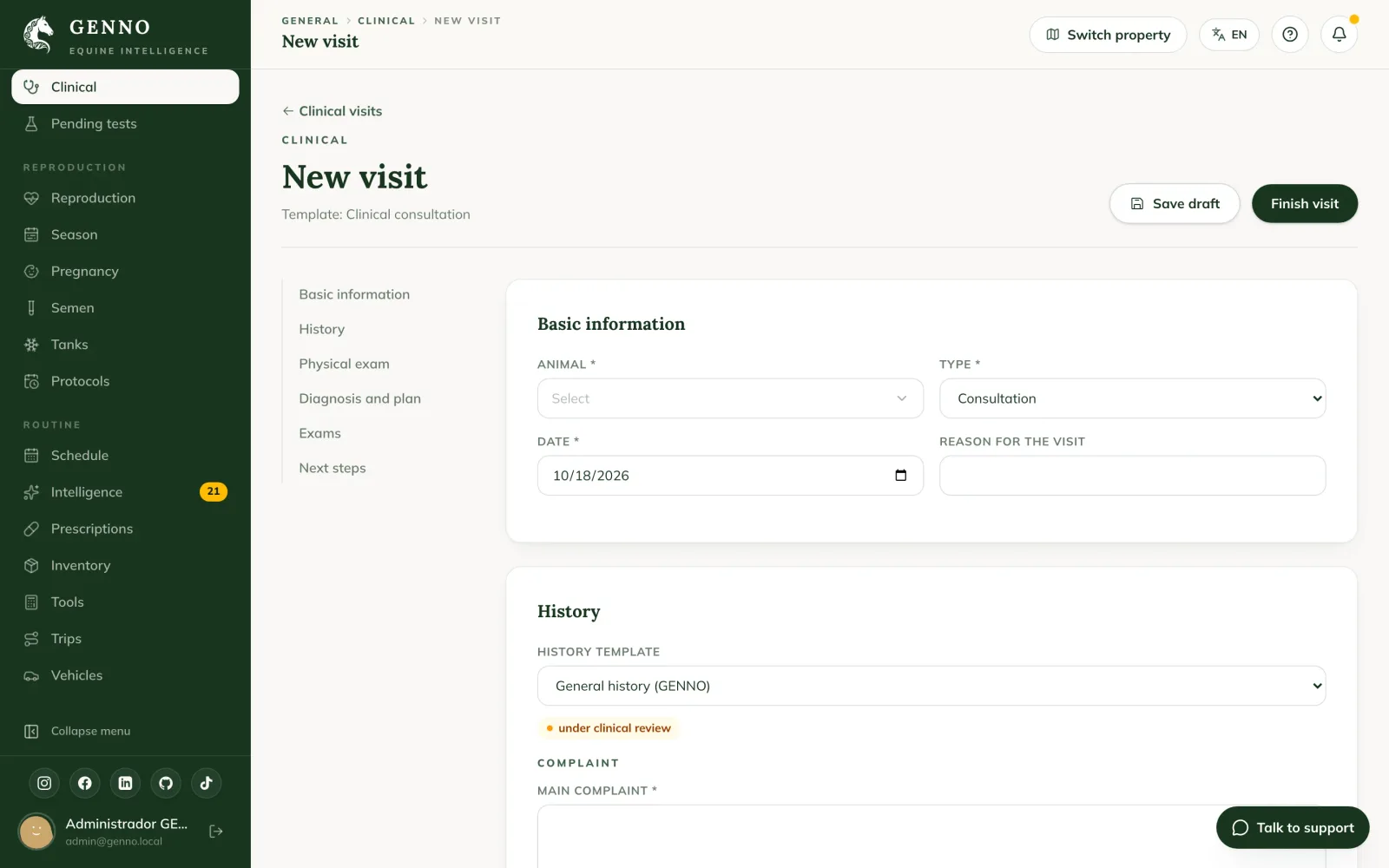
Task: Click the Main complaint text area
Action: coord(931,836)
